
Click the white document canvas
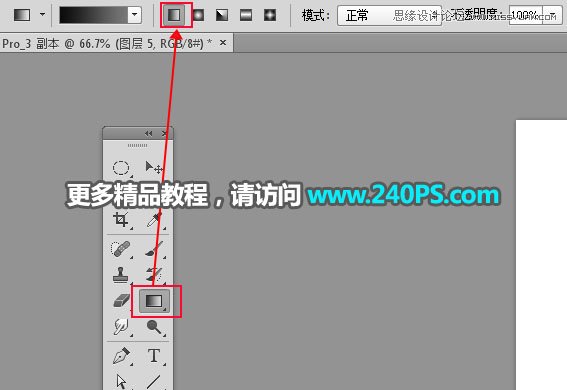[541, 255]
